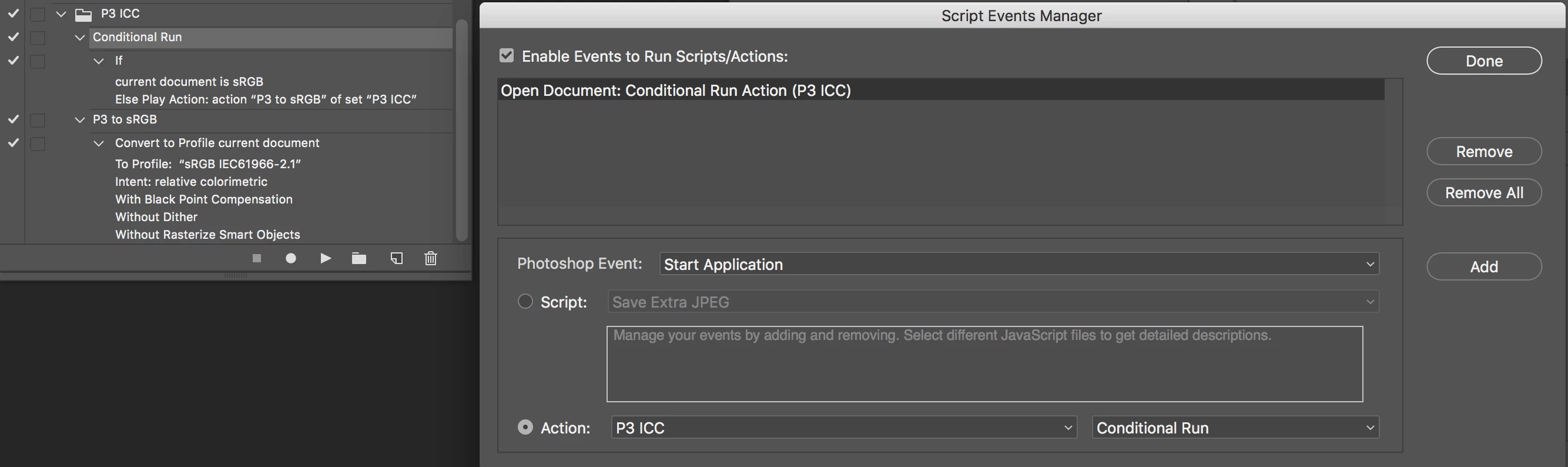Image resolution: width=1568 pixels, height=467 pixels.
Task: Uncheck Enable Events to Run Scripts/Actions
Action: tap(507, 56)
